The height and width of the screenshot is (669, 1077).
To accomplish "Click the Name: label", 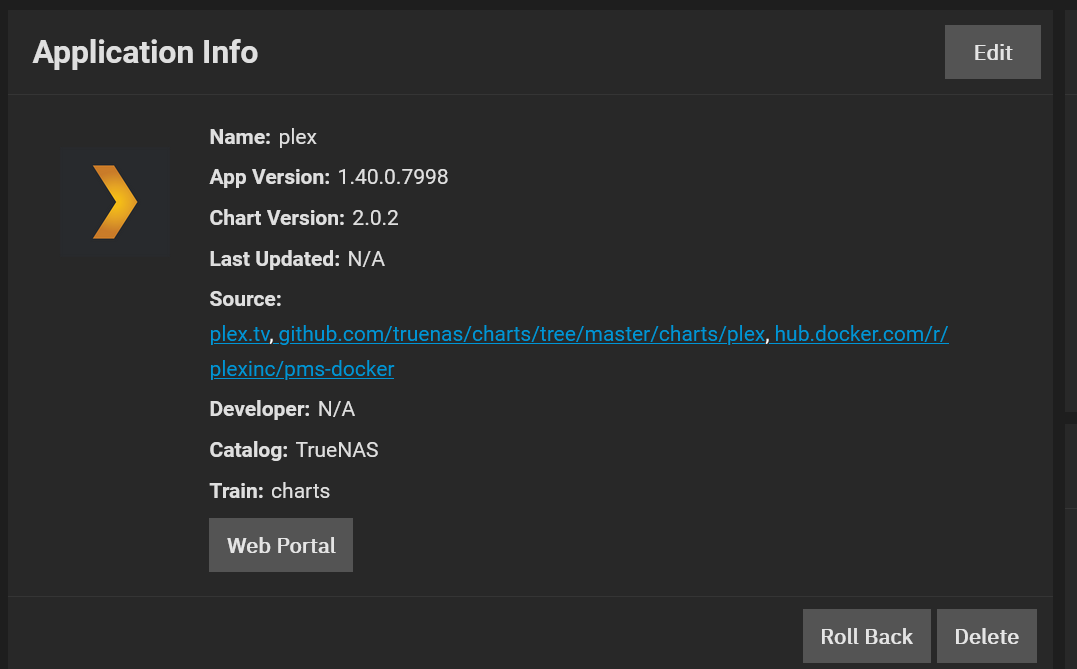I will [x=240, y=137].
